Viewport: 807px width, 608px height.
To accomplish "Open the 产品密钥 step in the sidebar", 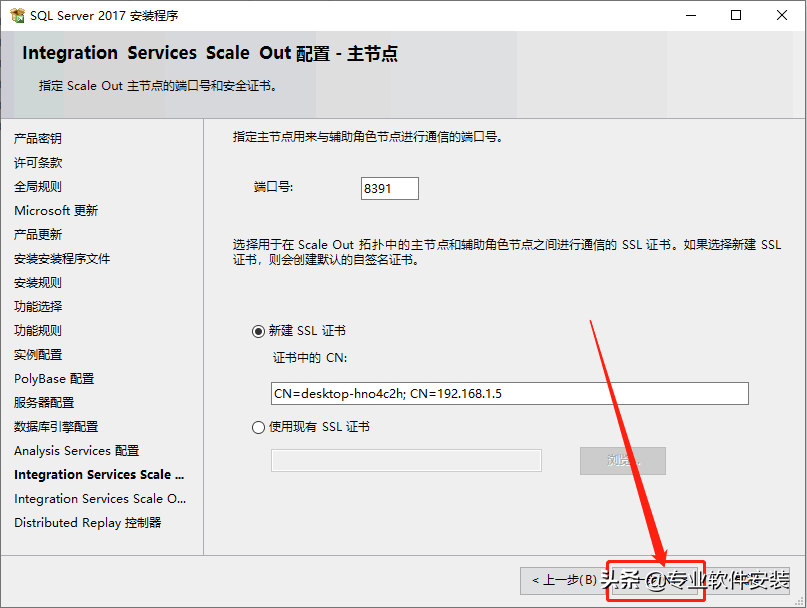I will (x=38, y=139).
